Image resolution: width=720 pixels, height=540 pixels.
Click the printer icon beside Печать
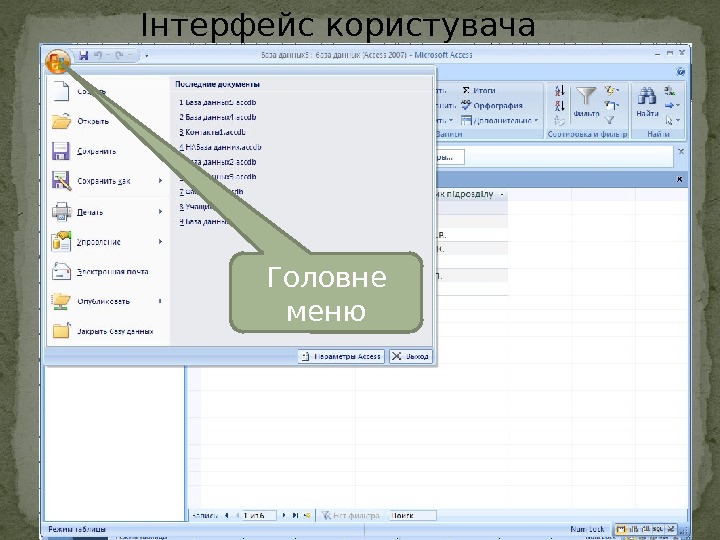(61, 212)
